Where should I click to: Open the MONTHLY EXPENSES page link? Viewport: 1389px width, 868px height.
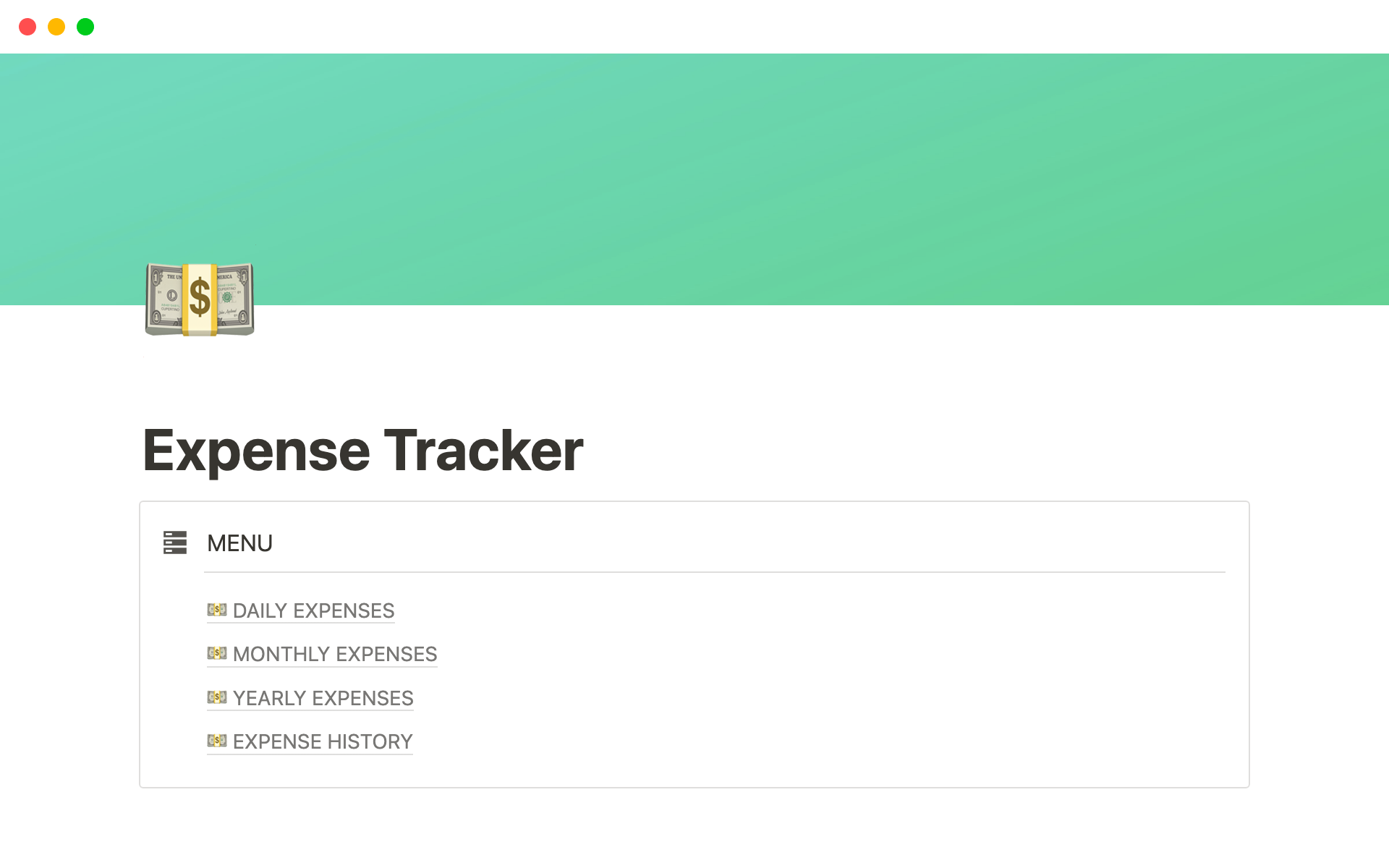(335, 655)
